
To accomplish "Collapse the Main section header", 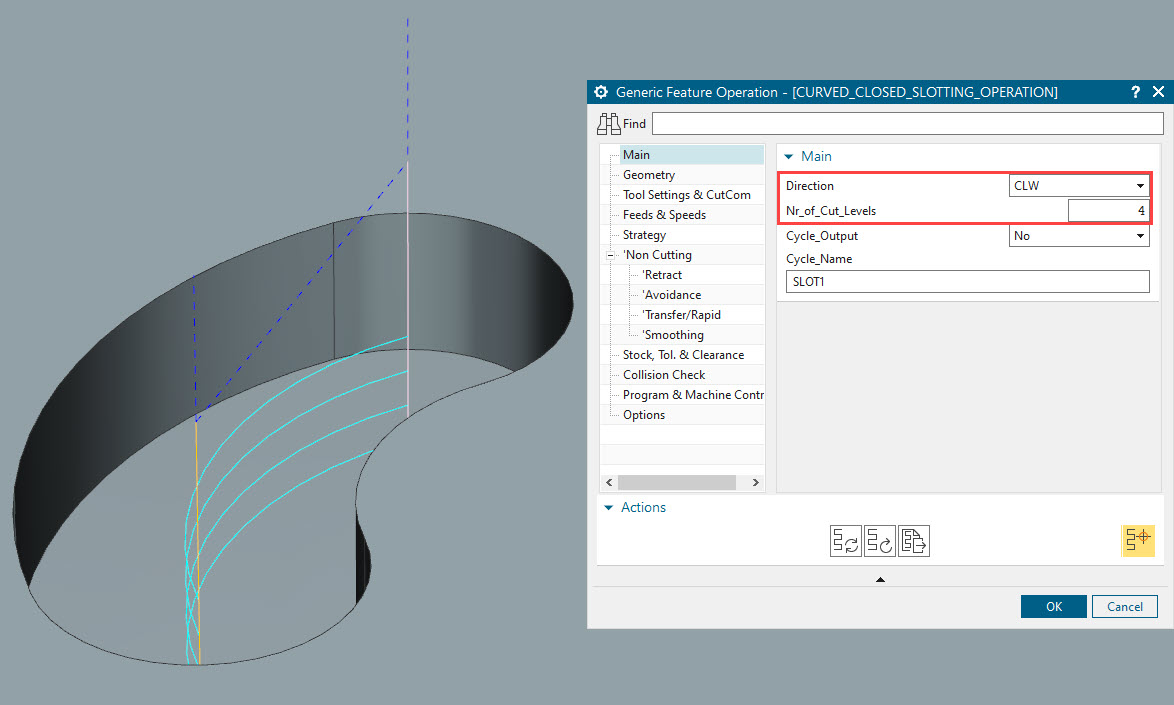I will tap(789, 156).
